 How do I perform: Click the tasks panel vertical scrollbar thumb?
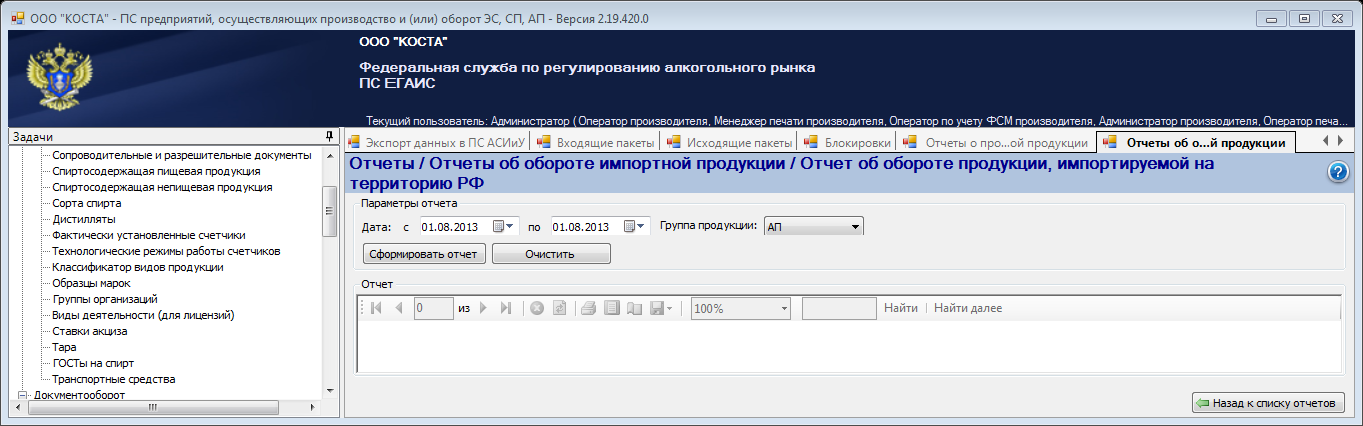(329, 211)
